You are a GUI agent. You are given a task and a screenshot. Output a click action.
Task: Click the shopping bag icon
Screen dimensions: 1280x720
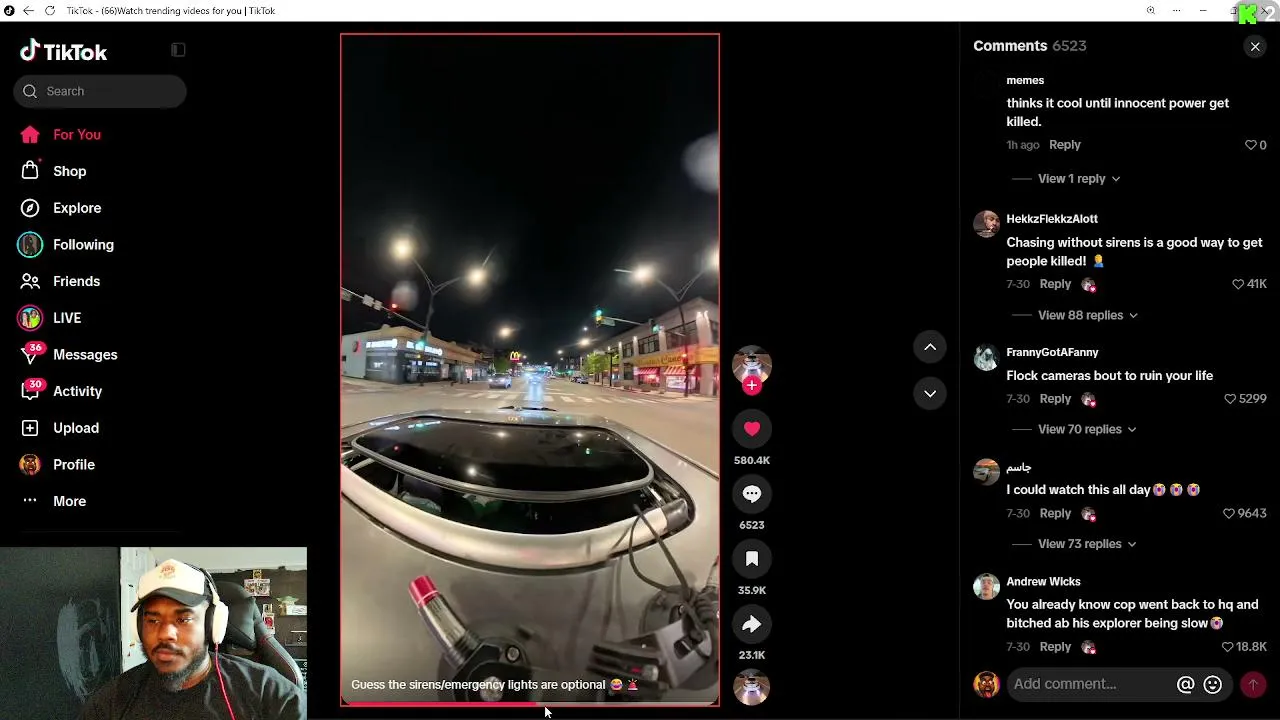[30, 171]
